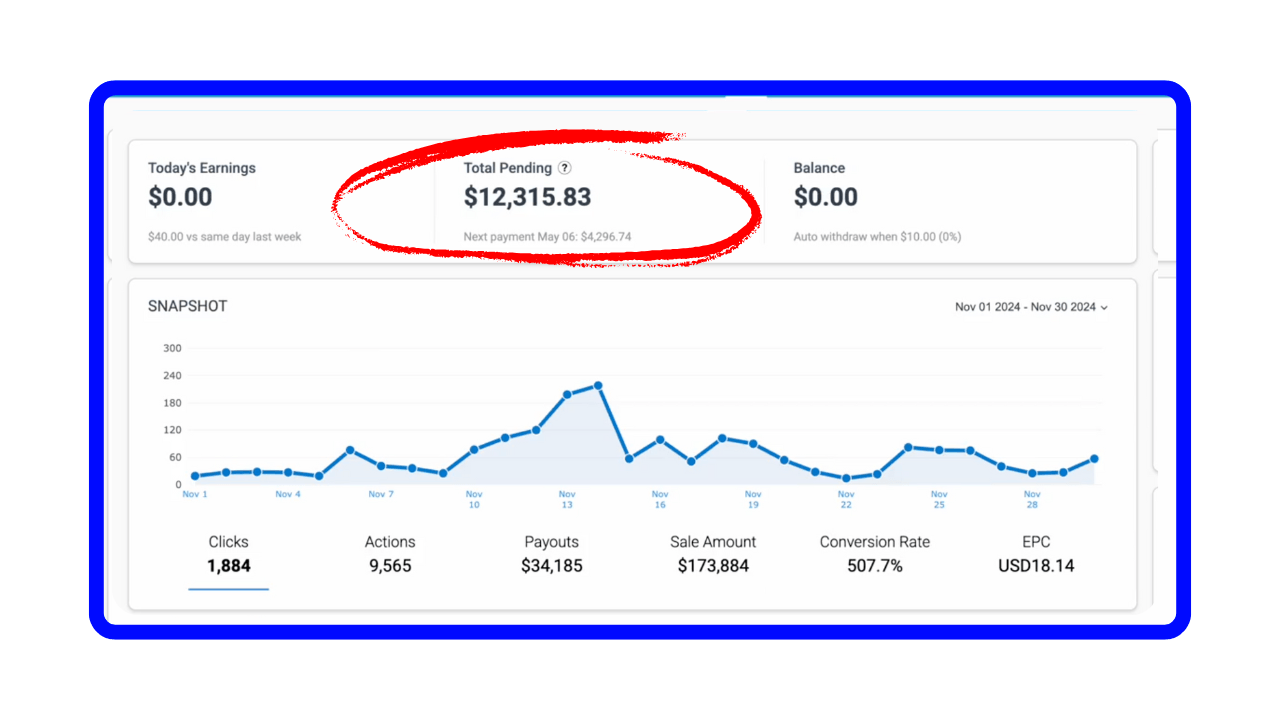This screenshot has width=1280, height=720.
Task: Click the Today's Earnings $0.00 value
Action: click(180, 197)
